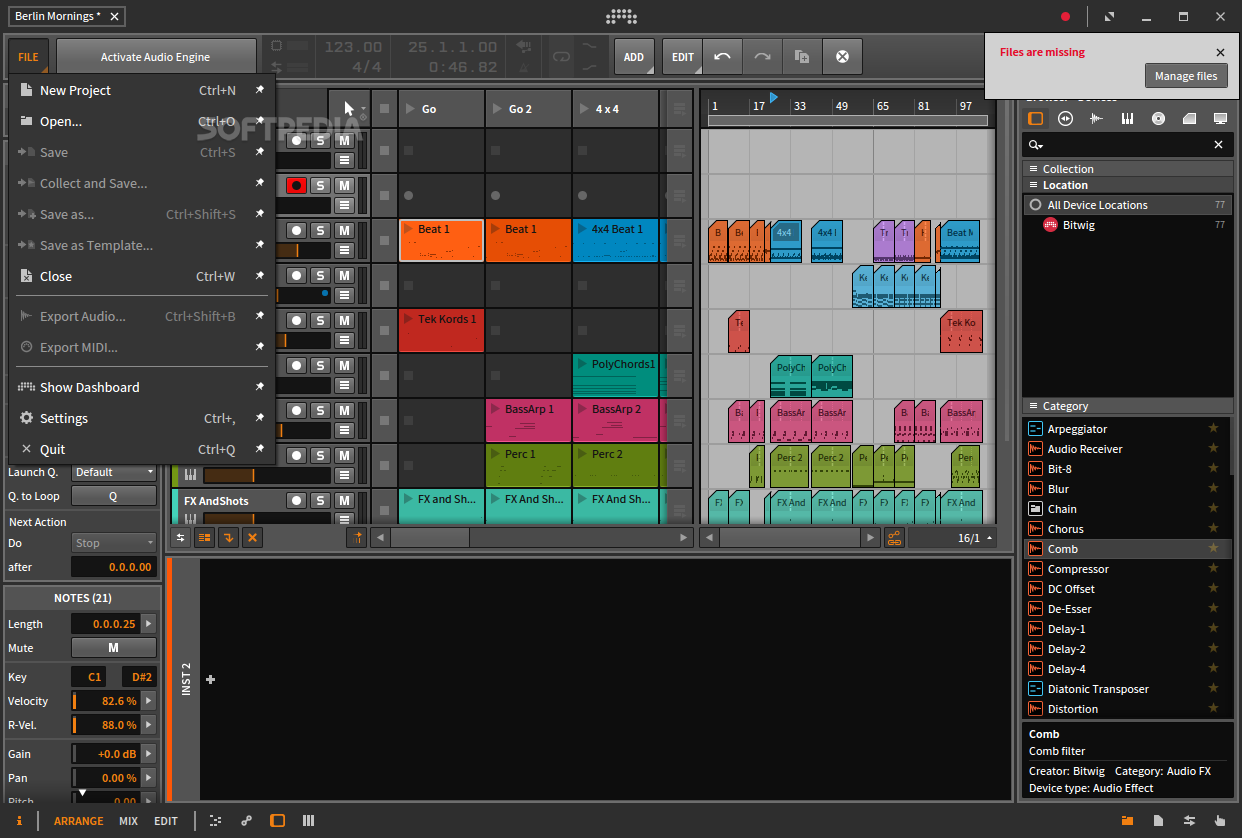Viewport: 1242px width, 838px height.
Task: Disarm the red record button on second track
Action: pos(296,185)
